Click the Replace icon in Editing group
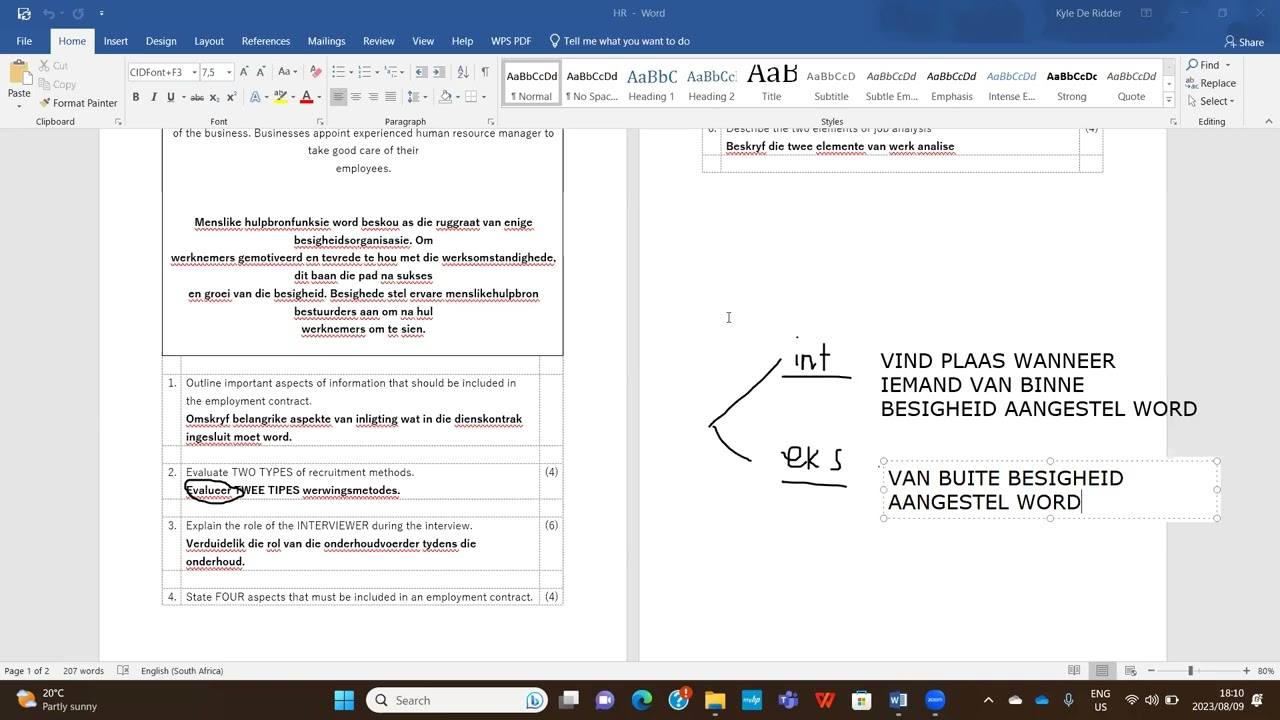The width and height of the screenshot is (1280, 720). point(1211,83)
